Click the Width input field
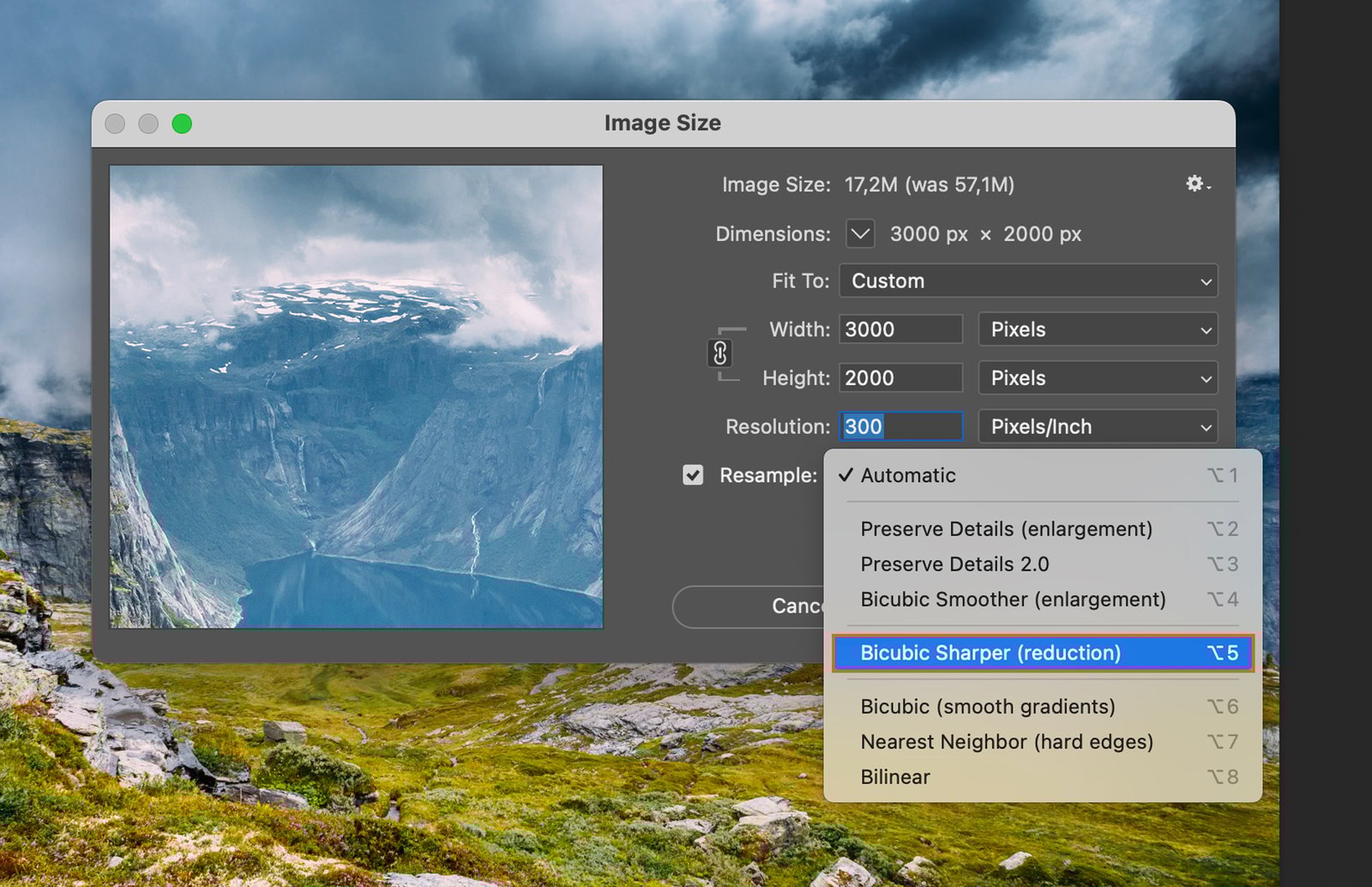Image resolution: width=1372 pixels, height=887 pixels. (x=900, y=330)
